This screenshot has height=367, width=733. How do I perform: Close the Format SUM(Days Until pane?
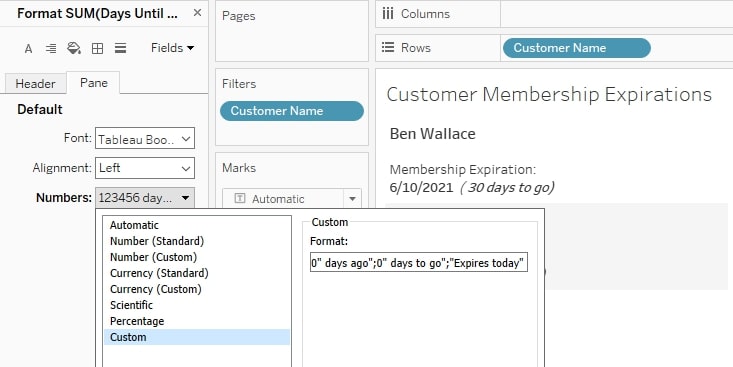pos(197,13)
